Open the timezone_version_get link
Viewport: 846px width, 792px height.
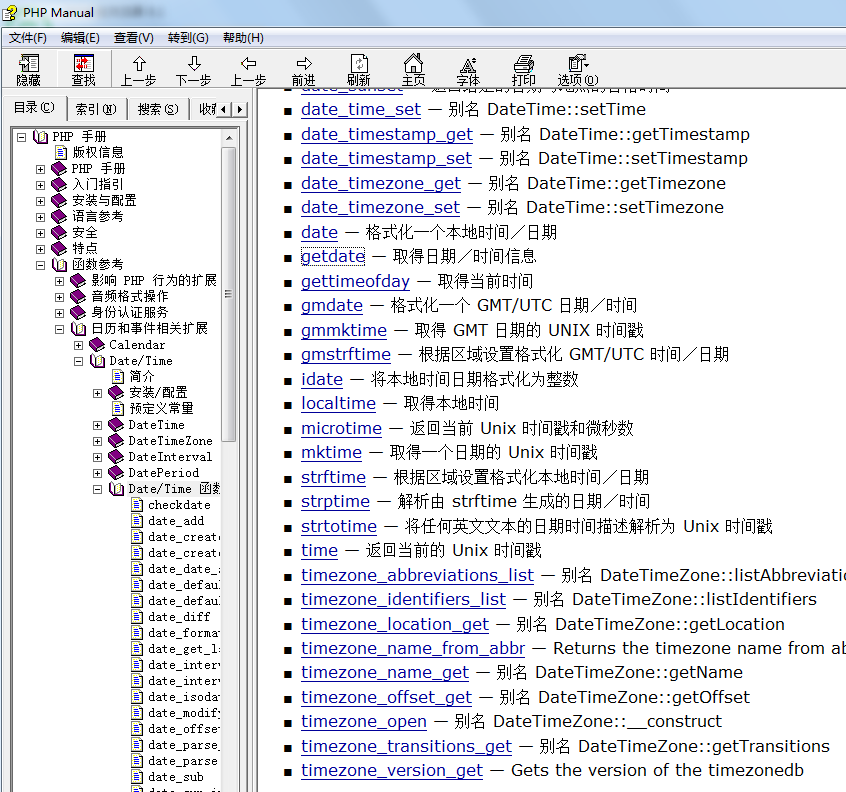tap(392, 770)
